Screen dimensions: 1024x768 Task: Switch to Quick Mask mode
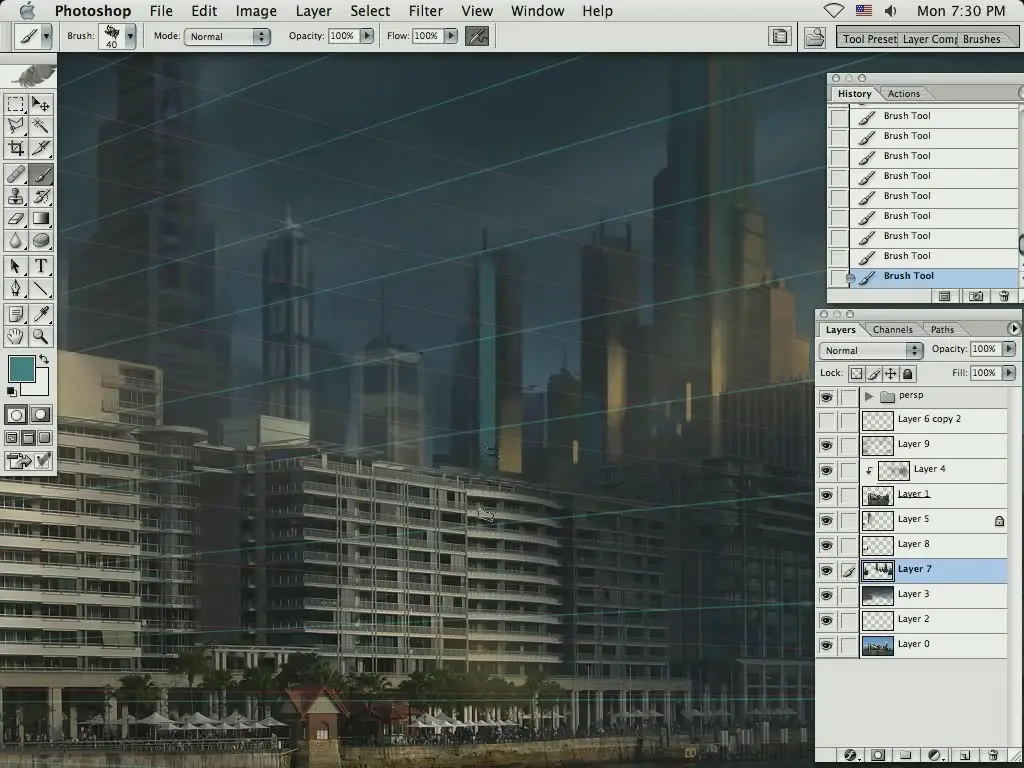click(x=40, y=415)
